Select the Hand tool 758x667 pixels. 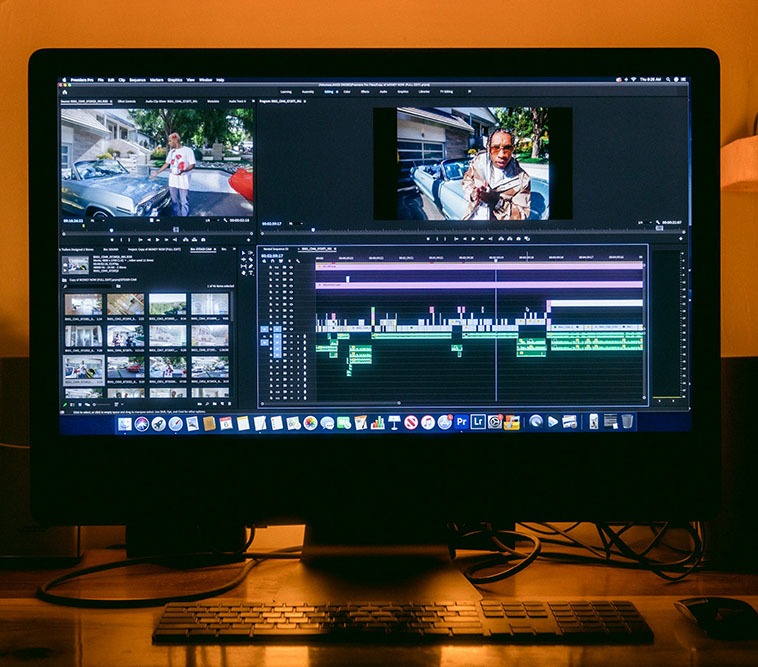click(x=244, y=273)
